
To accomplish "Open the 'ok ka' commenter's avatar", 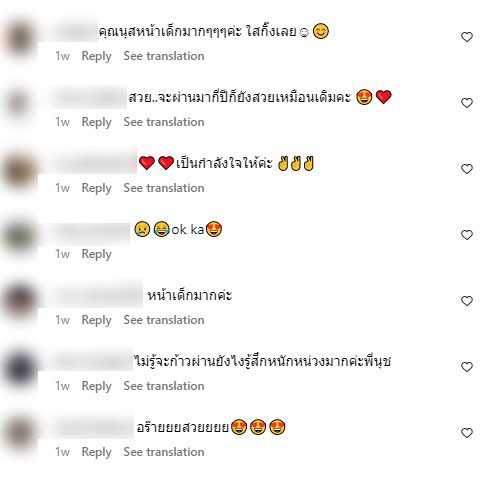I will pyautogui.click(x=19, y=235).
